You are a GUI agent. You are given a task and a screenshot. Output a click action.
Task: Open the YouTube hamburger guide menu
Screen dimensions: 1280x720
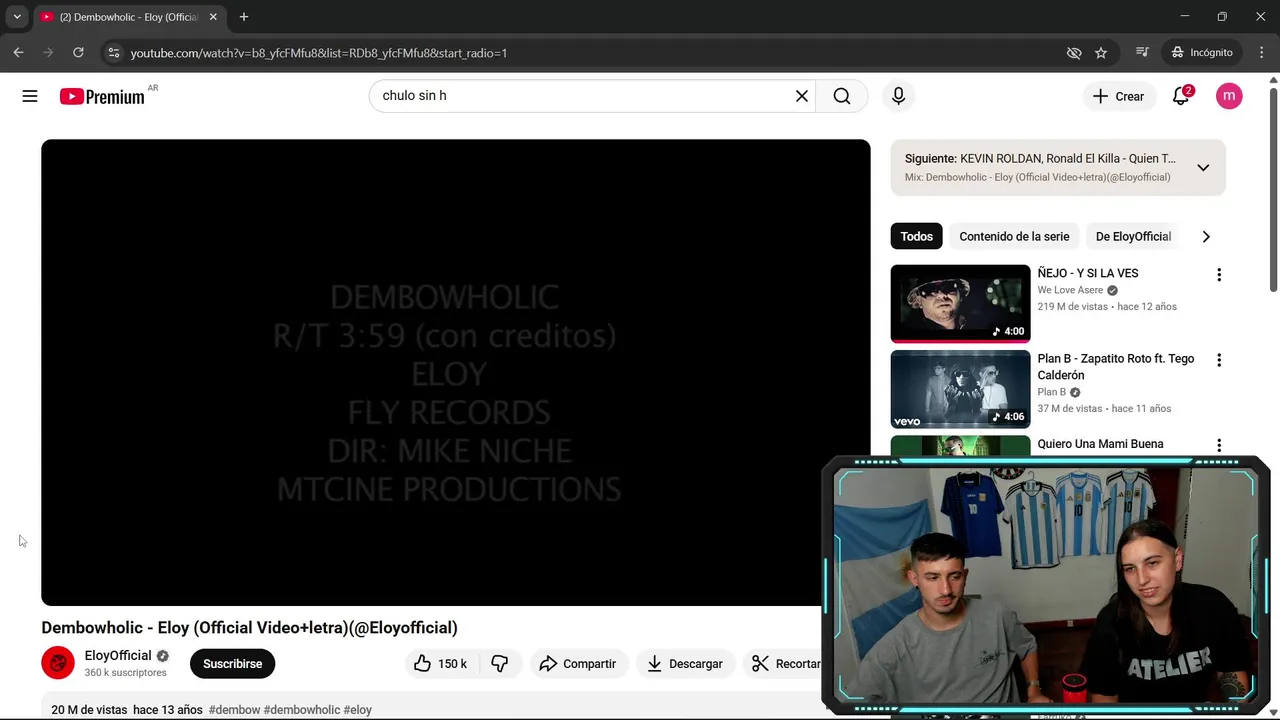tap(30, 96)
